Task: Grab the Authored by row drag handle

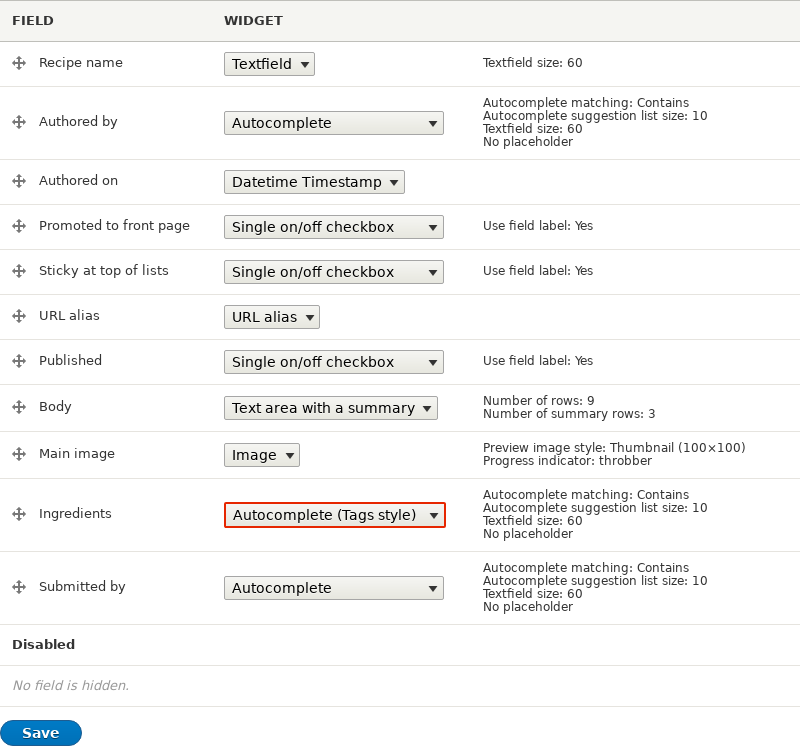Action: click(19, 122)
